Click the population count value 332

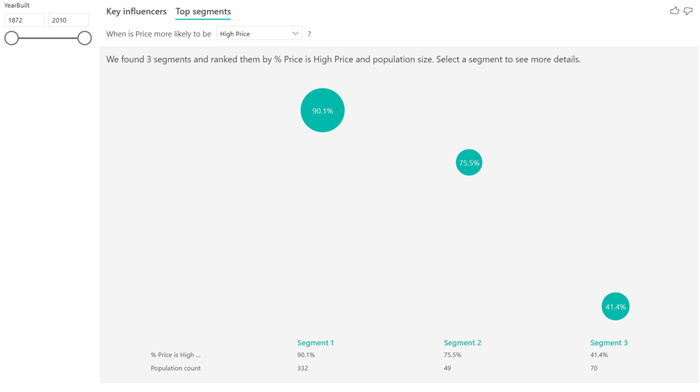[303, 368]
